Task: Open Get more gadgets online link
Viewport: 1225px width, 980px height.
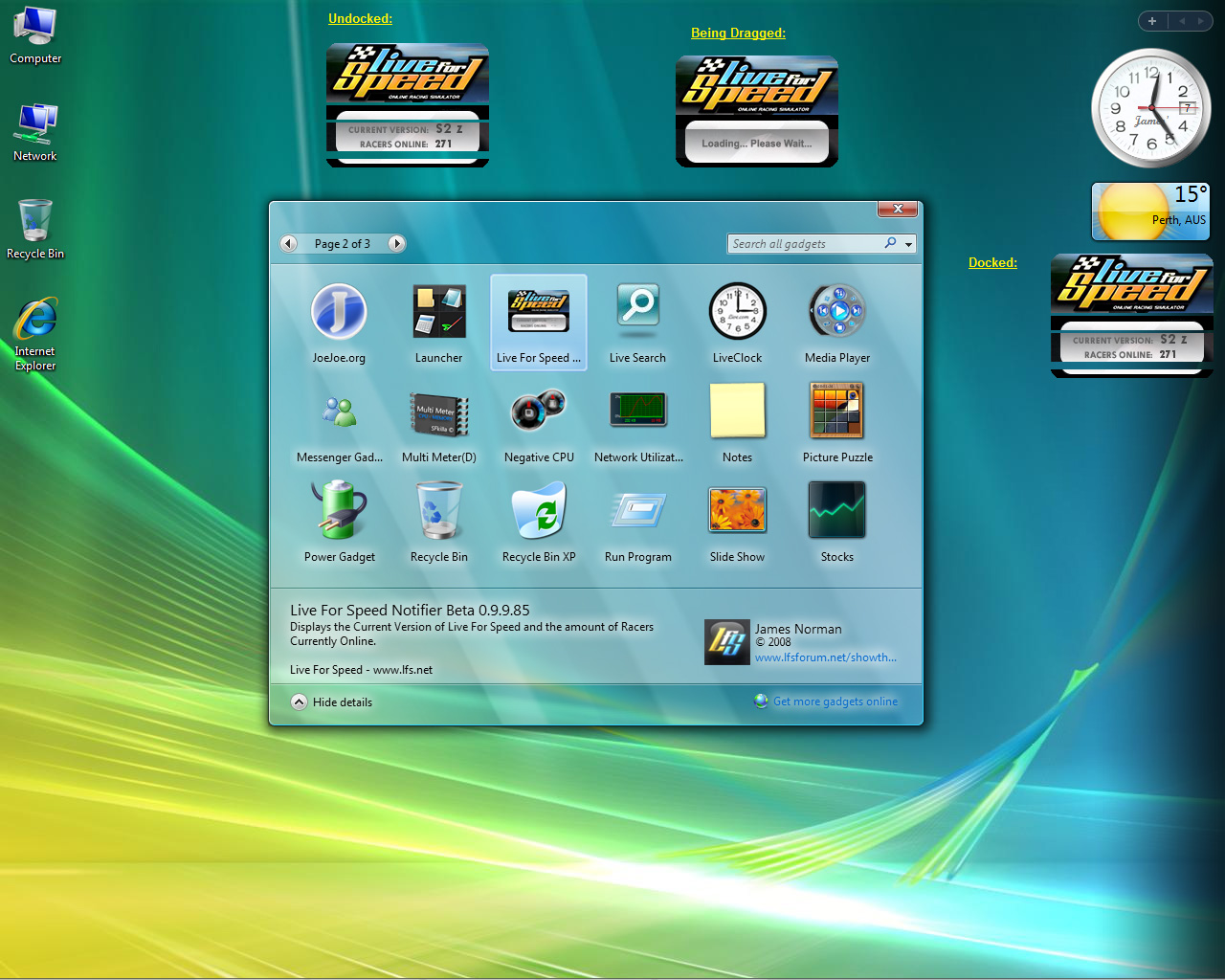Action: coord(826,702)
